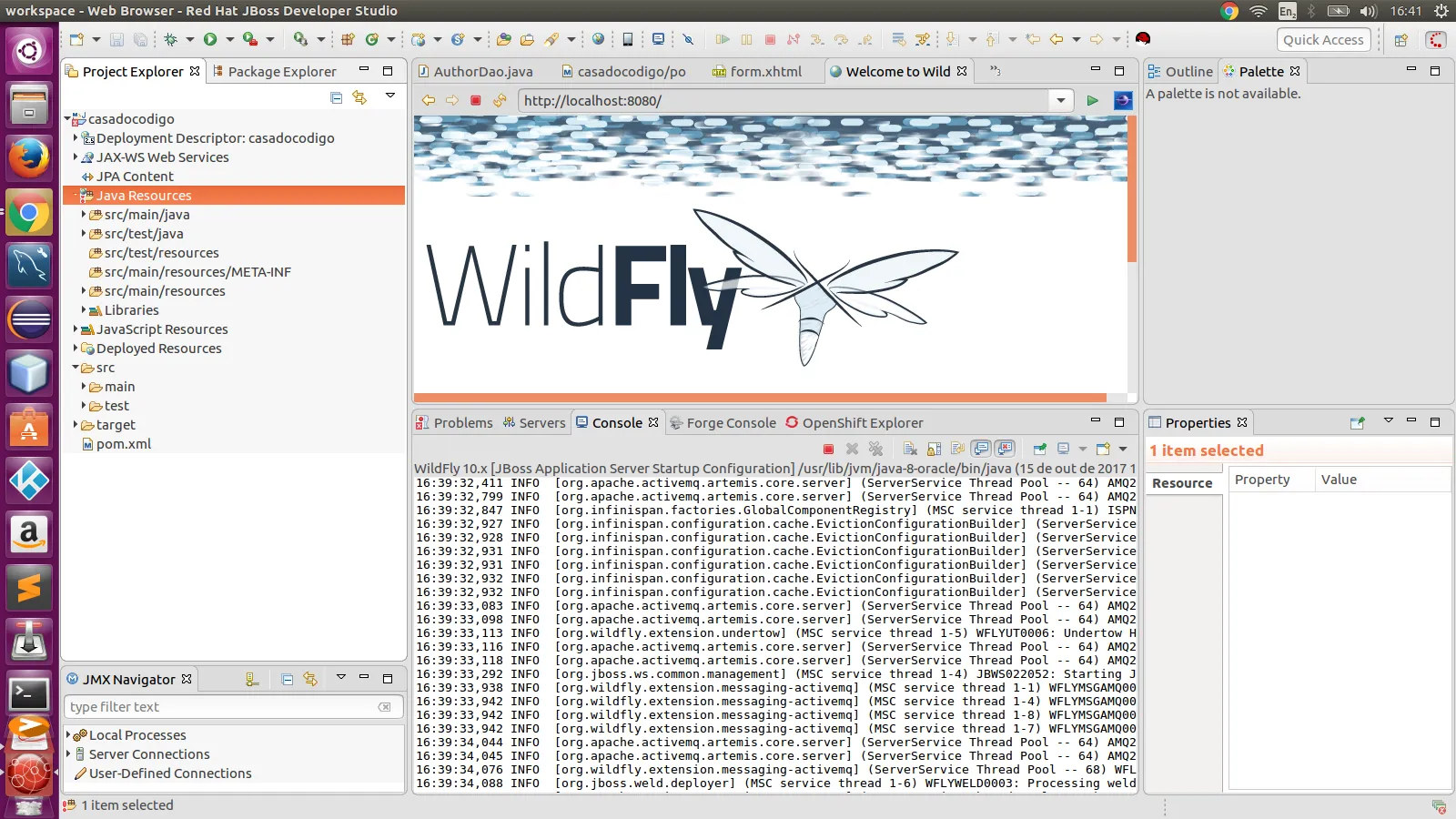Screen dimensions: 1456x819
Task: Select the Java Resources tree item
Action: [x=234, y=196]
